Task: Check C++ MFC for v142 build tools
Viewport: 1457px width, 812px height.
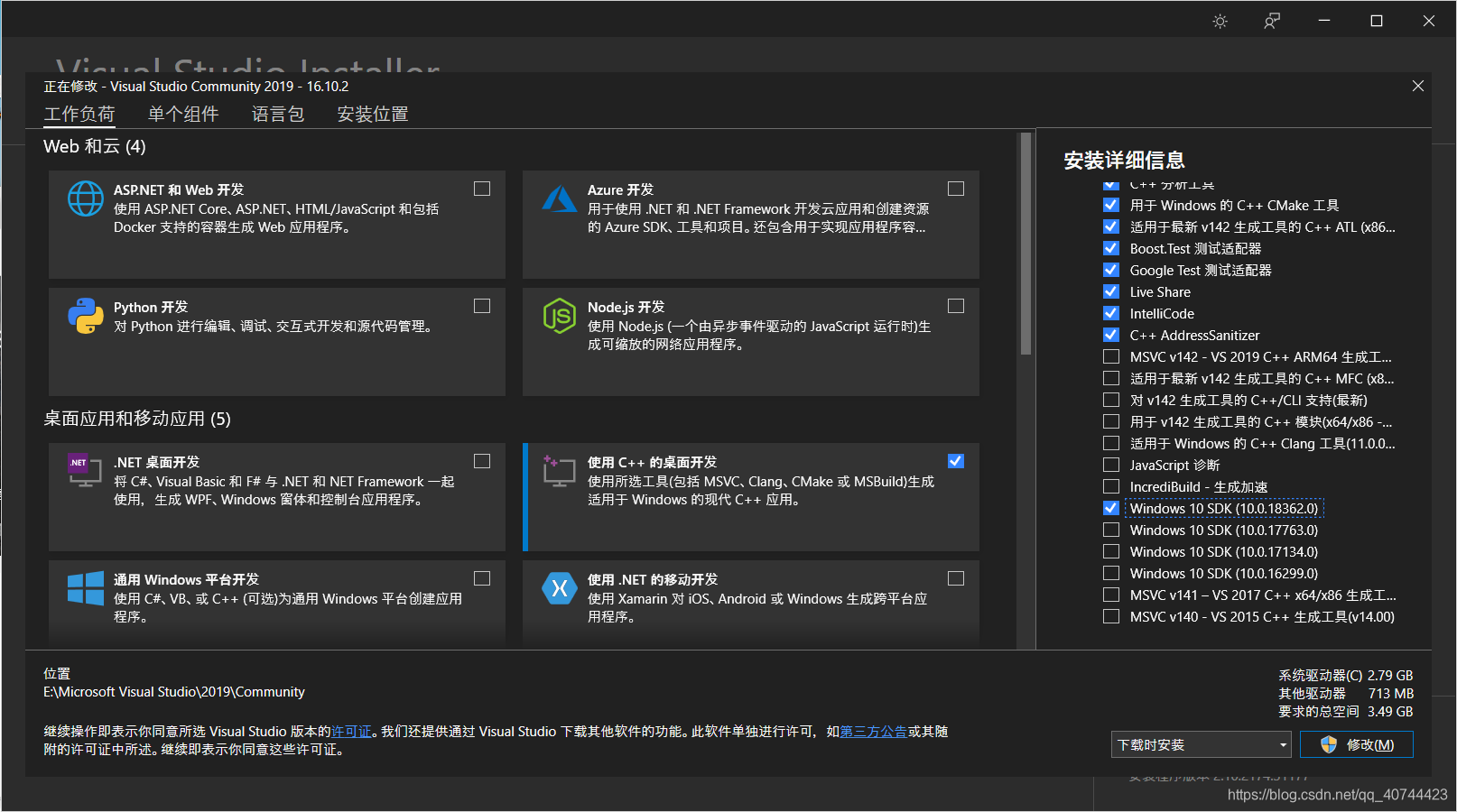Action: (x=1111, y=378)
